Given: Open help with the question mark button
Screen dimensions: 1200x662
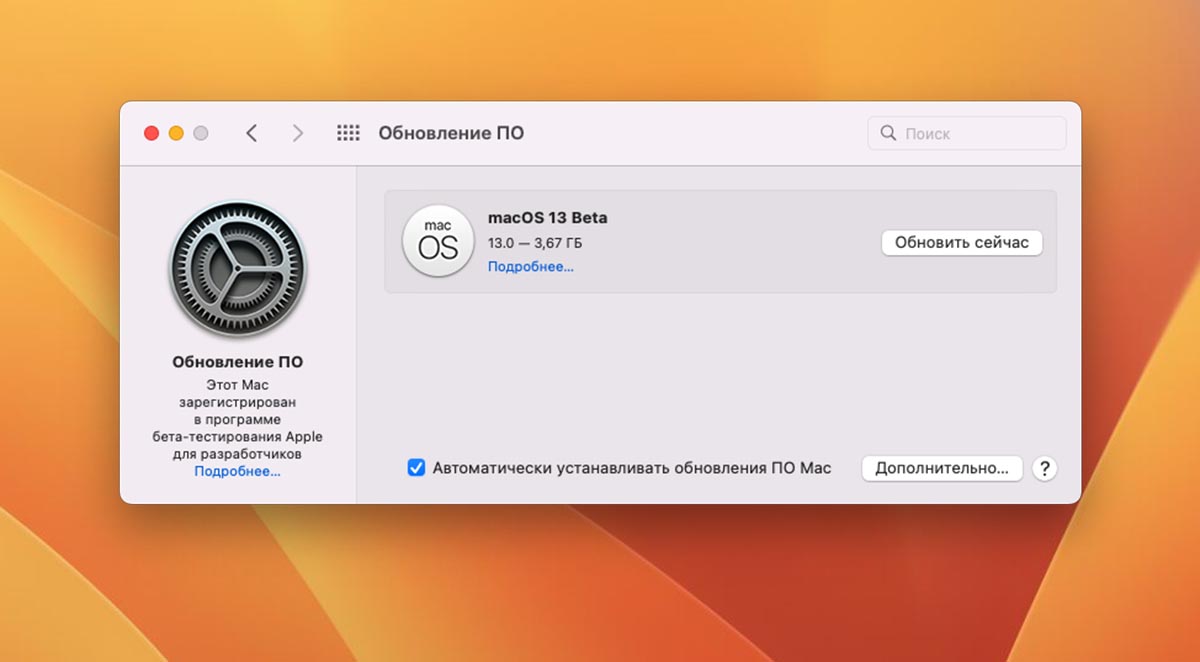Looking at the screenshot, I should click(1044, 468).
